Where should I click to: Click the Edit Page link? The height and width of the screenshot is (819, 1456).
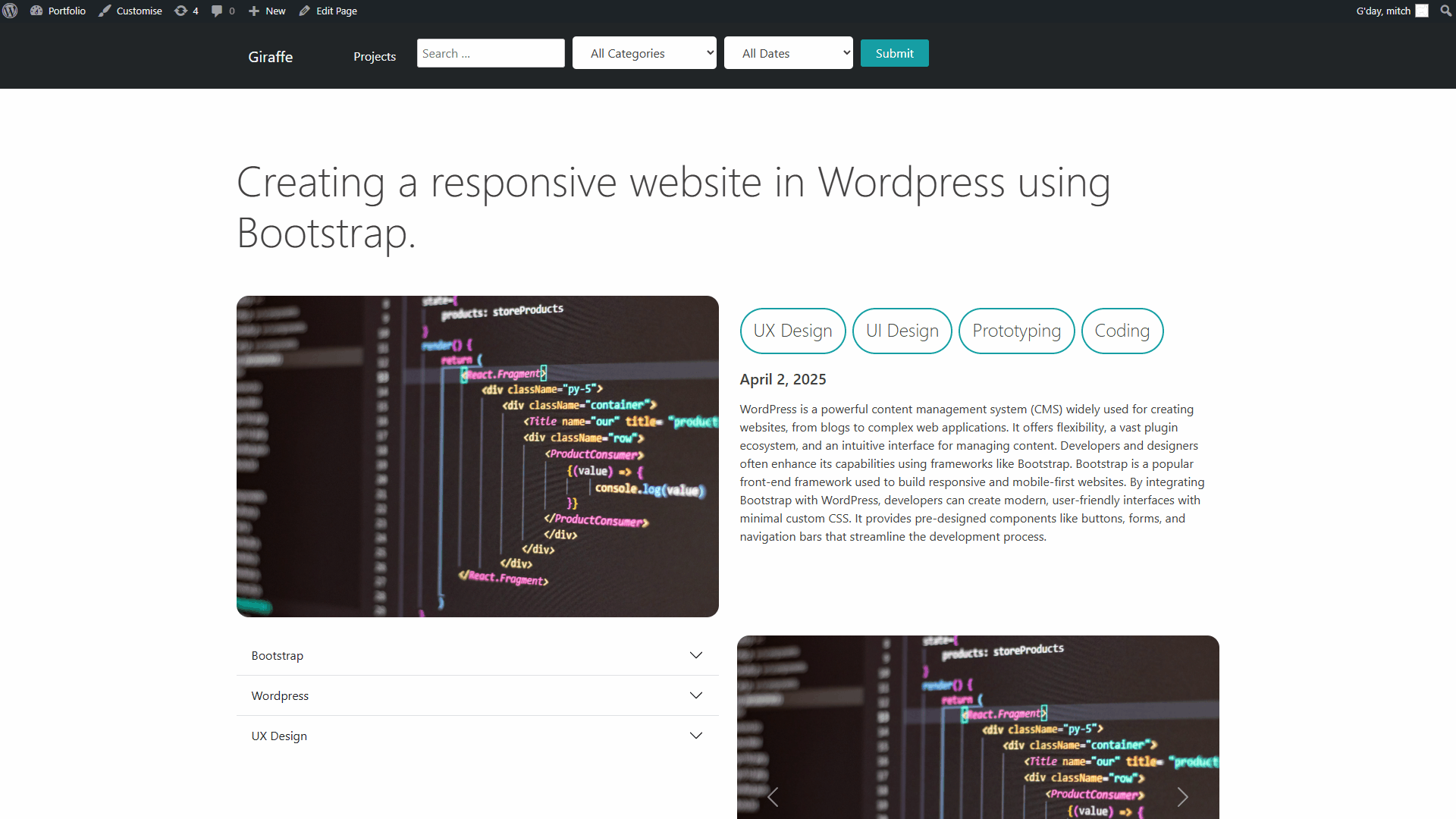(328, 11)
